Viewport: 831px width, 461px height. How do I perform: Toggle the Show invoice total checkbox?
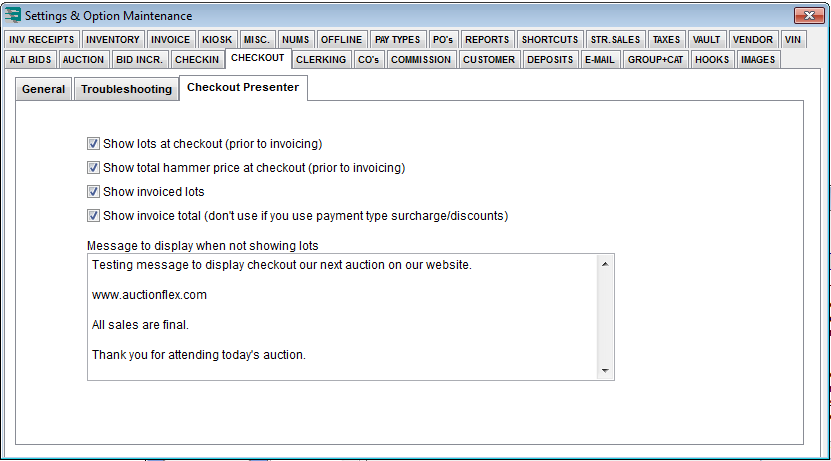tap(94, 216)
